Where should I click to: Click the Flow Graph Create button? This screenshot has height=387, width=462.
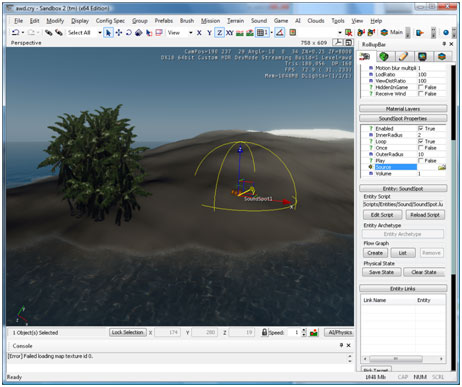coord(375,253)
